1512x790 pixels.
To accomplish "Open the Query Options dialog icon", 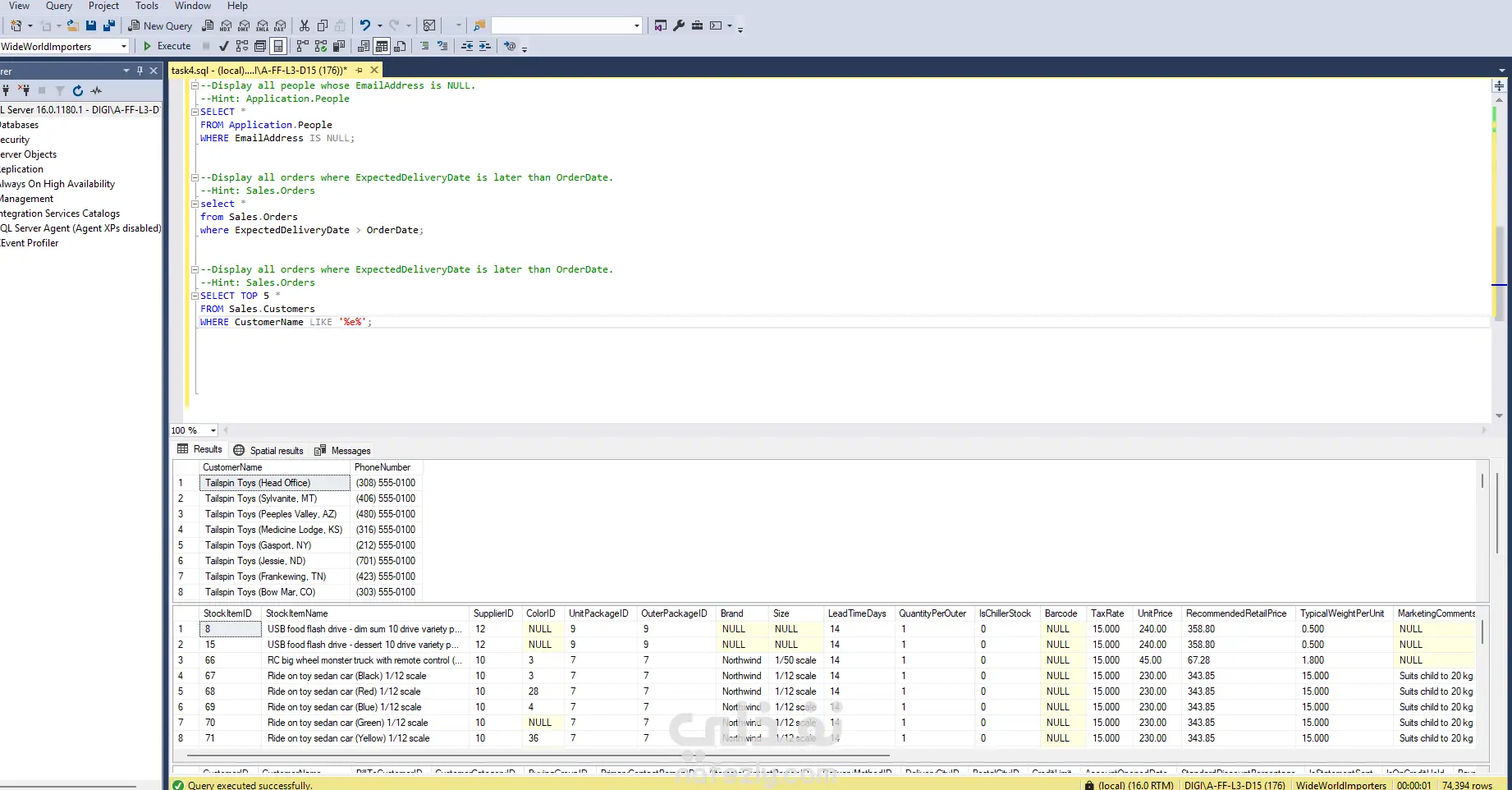I will tap(260, 46).
